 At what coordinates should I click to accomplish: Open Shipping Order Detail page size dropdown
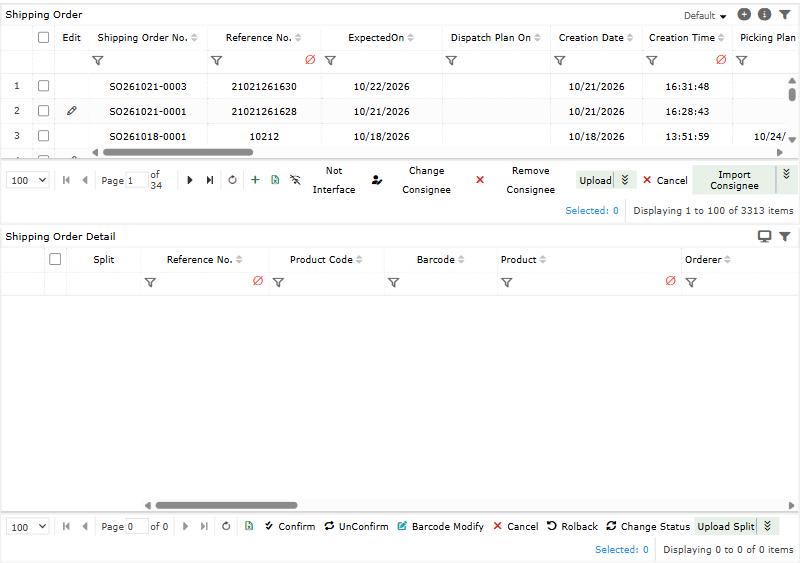[x=28, y=526]
